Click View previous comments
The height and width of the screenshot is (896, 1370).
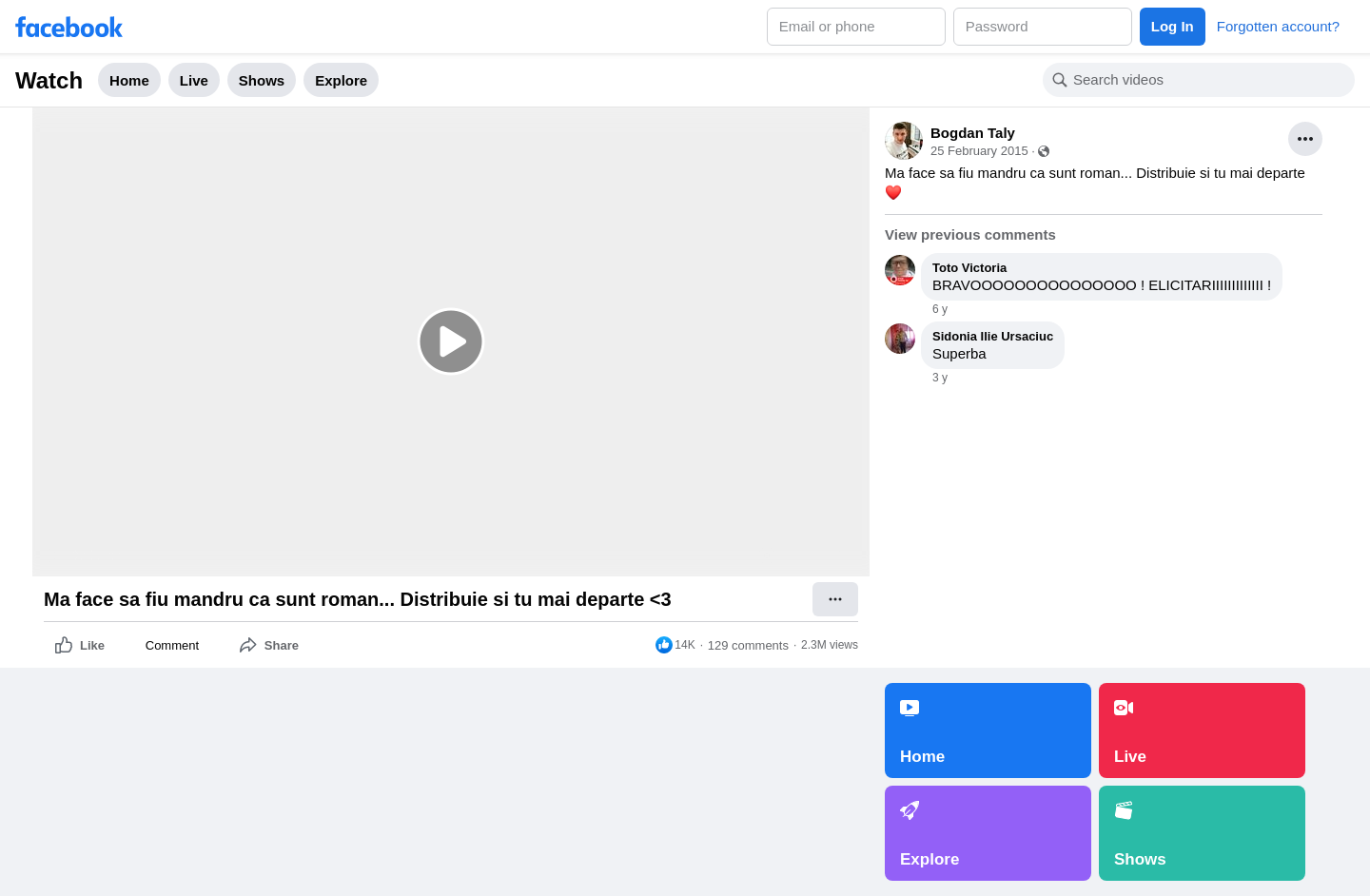(970, 235)
